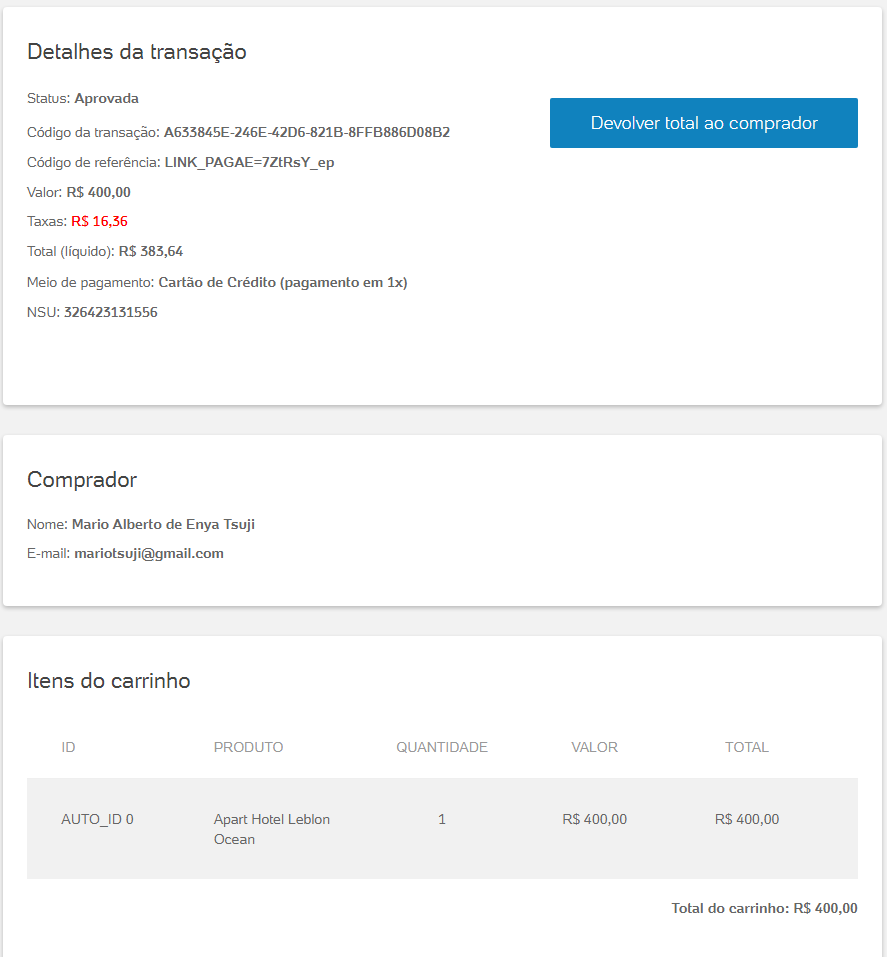Screen dimensions: 887x957
Task: Click the Total (líquido) amount R$ 383,64
Action: point(151,251)
